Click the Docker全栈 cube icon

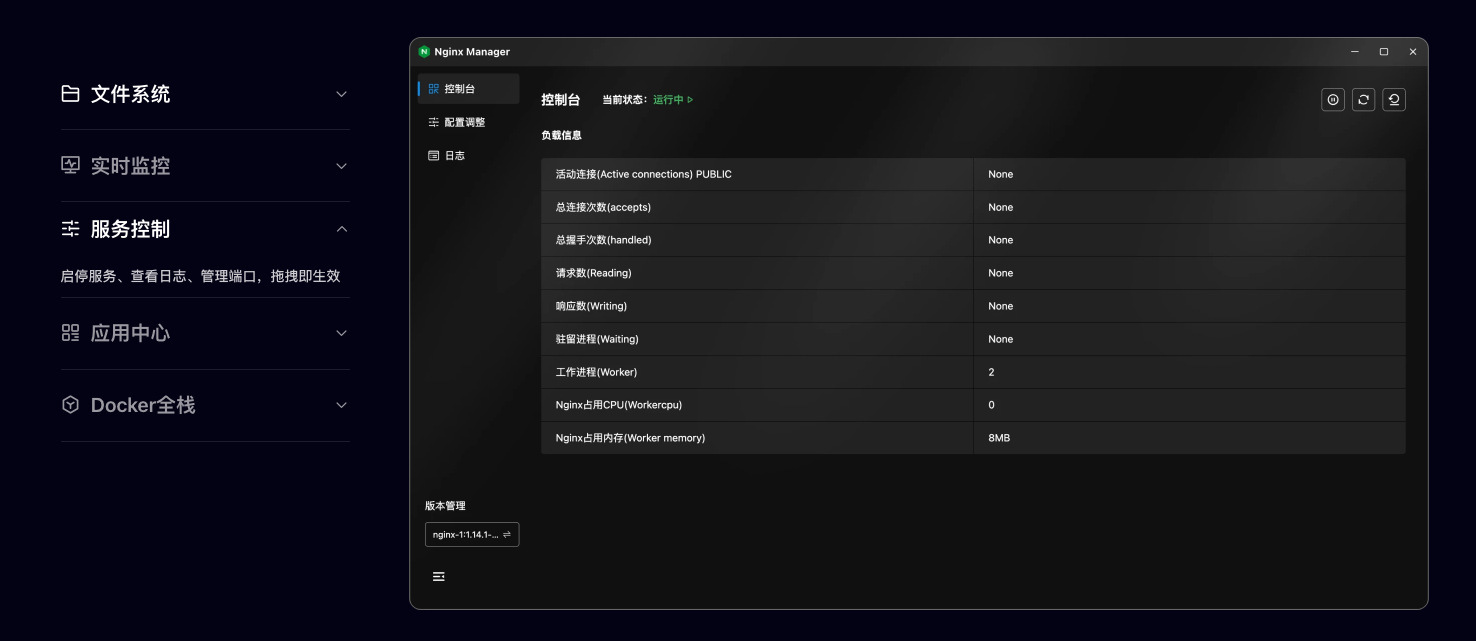click(70, 405)
